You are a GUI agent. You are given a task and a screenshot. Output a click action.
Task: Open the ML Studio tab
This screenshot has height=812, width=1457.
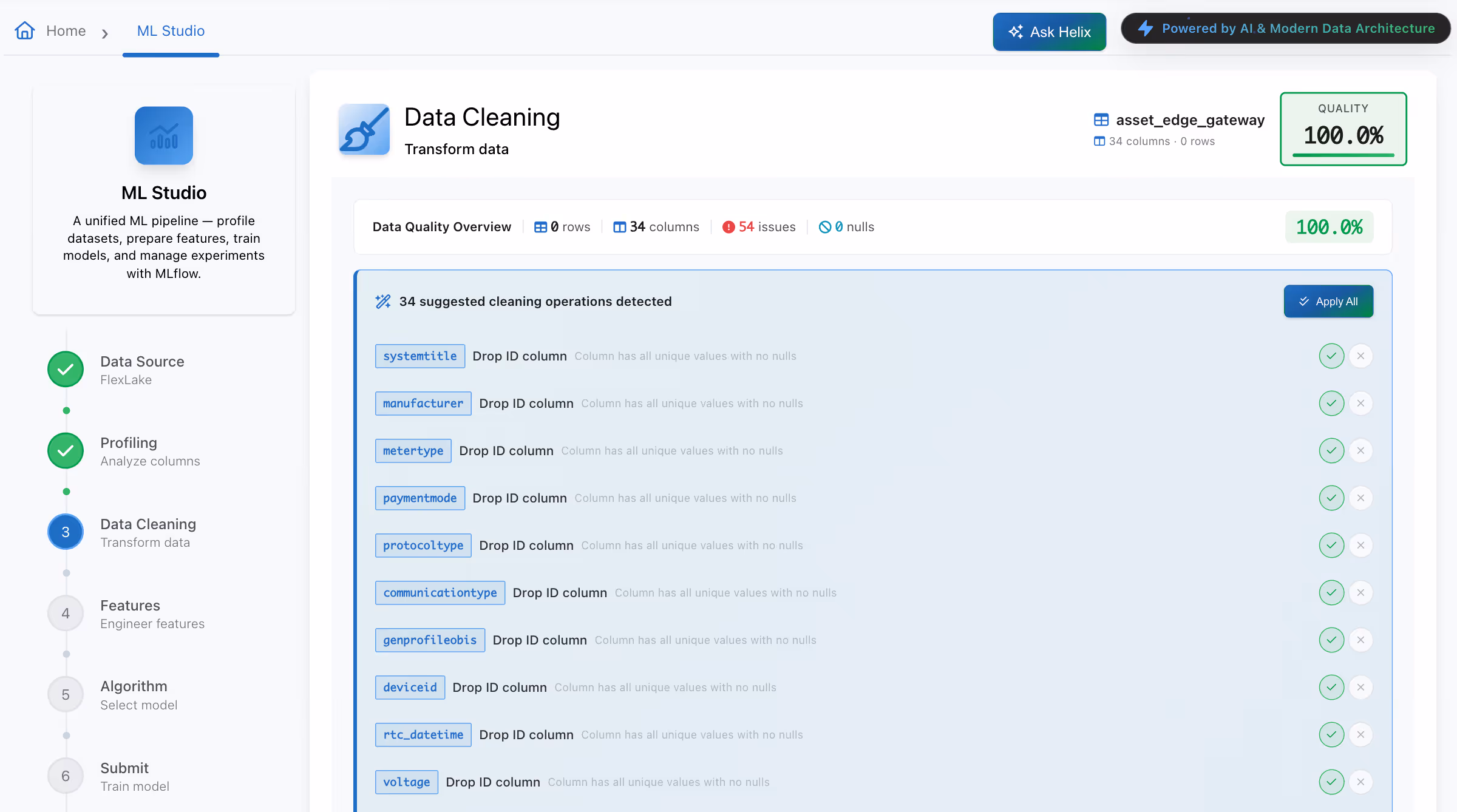coord(171,31)
